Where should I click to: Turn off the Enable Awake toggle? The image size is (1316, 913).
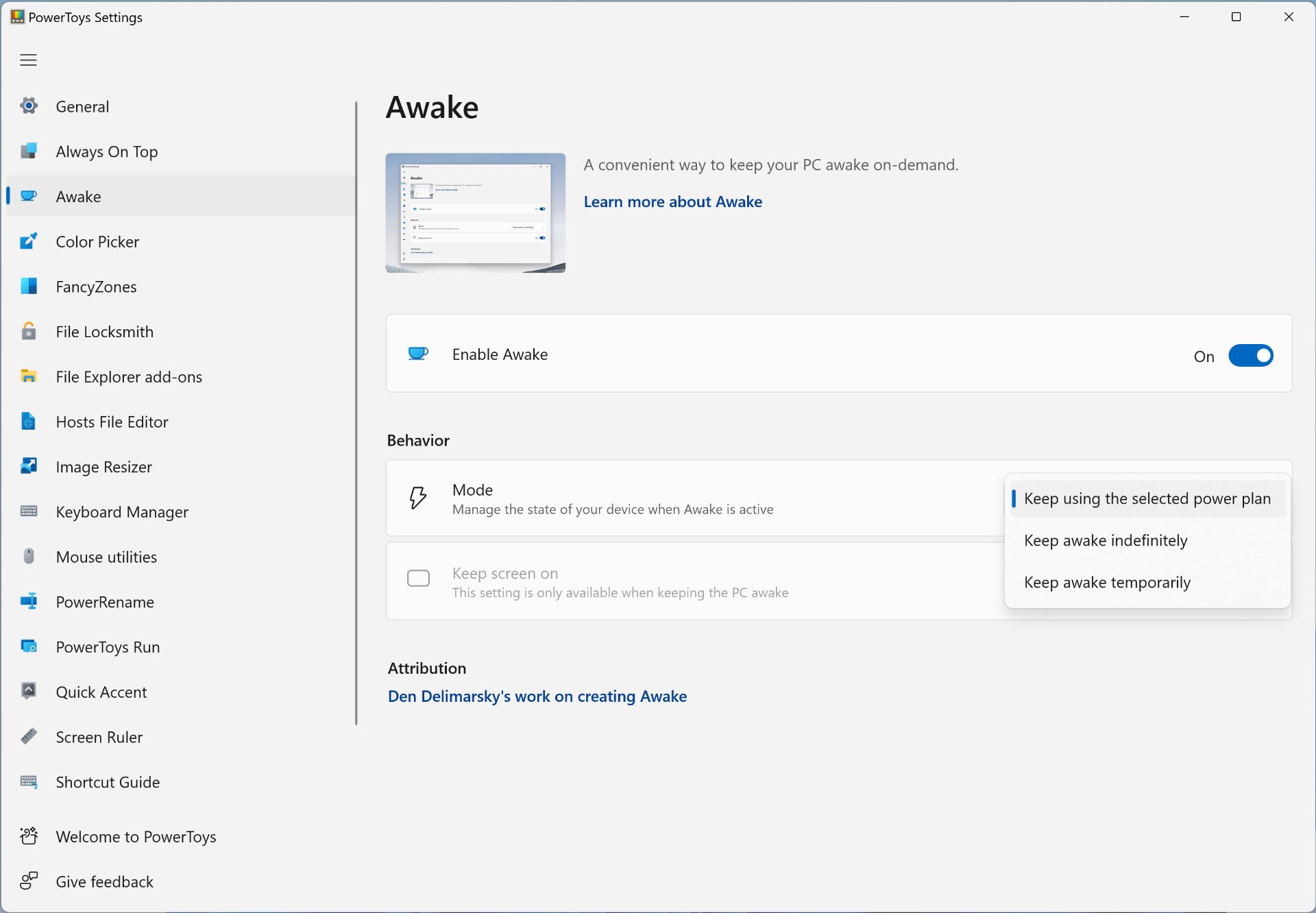(x=1250, y=356)
